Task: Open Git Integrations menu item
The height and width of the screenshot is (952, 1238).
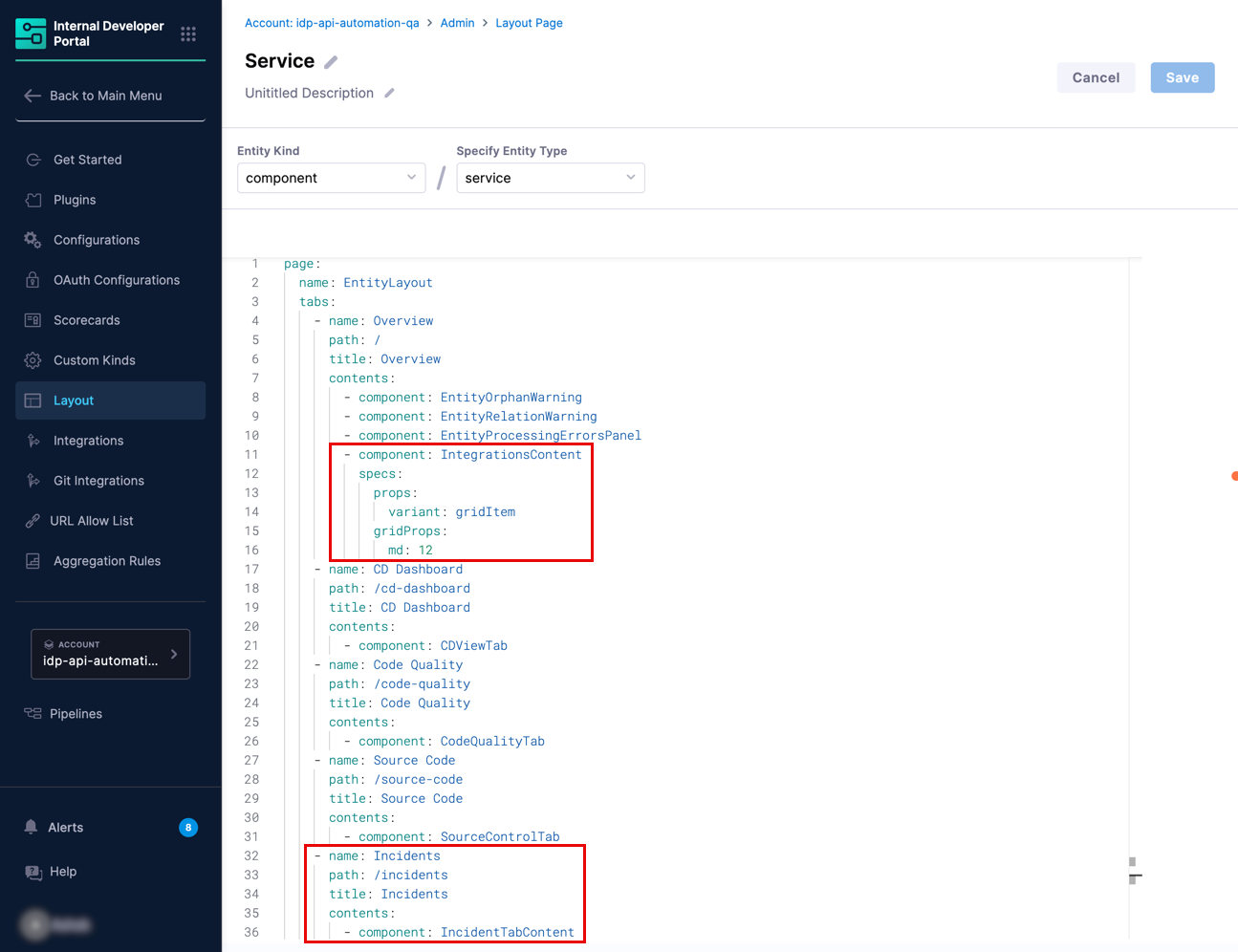Action: pos(99,481)
